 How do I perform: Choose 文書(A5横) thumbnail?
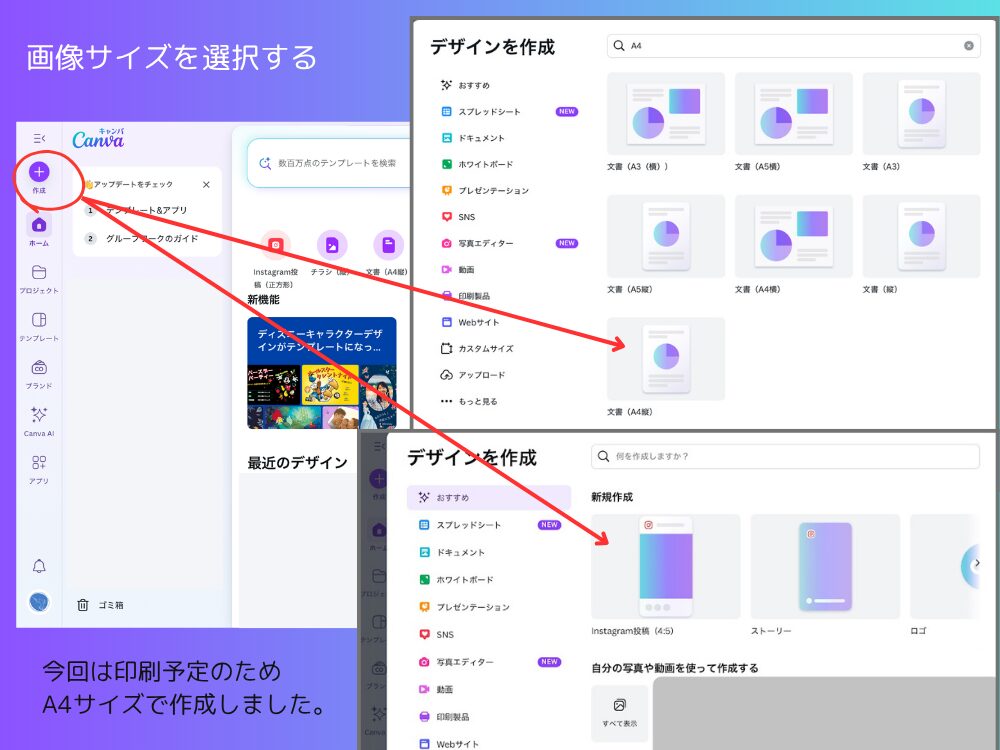793,114
